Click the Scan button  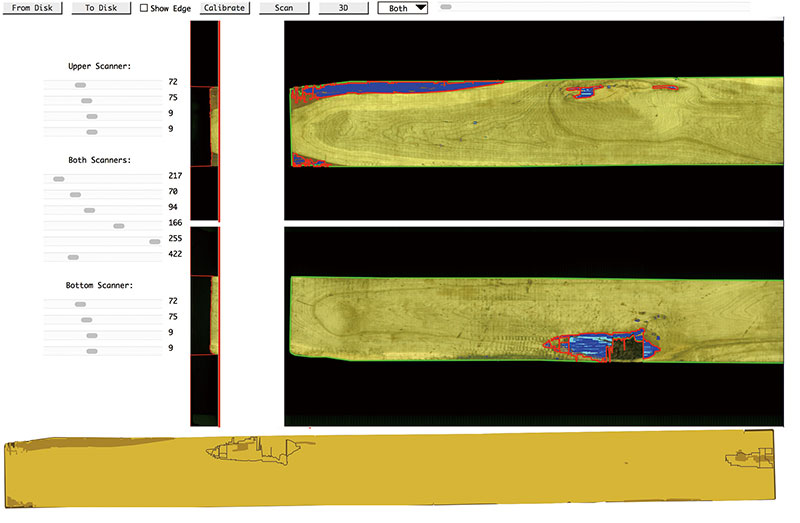[283, 8]
